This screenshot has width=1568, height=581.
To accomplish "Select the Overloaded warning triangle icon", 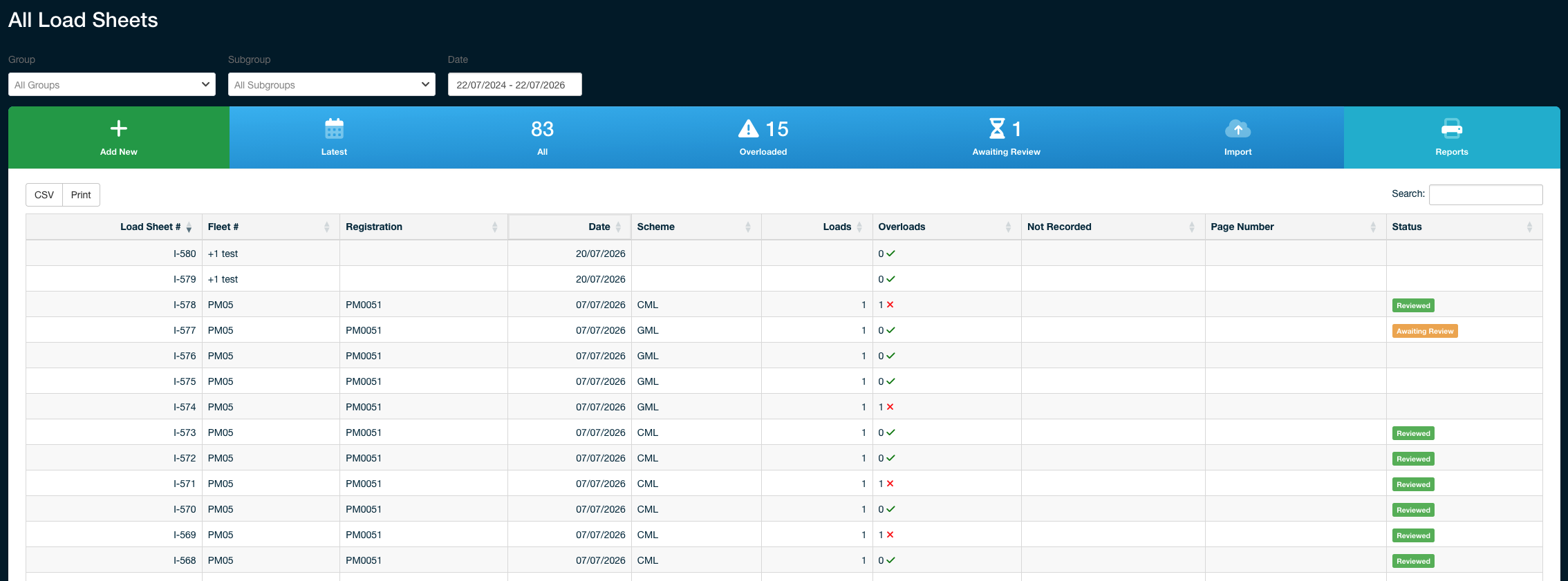I will (x=748, y=128).
